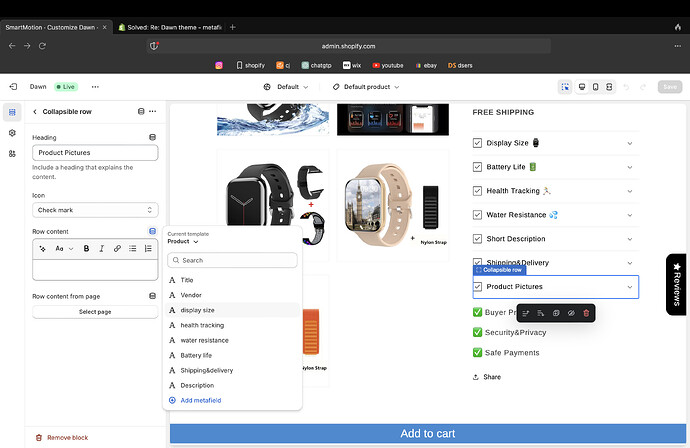Click the Add to cart button
The height and width of the screenshot is (448, 690).
428,433
